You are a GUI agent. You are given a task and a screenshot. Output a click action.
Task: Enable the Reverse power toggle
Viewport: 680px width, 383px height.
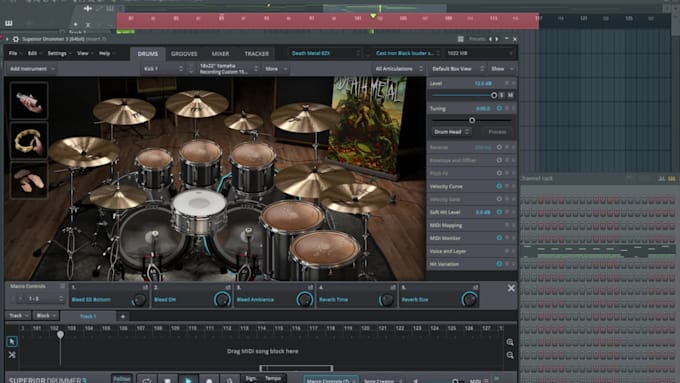tap(499, 147)
